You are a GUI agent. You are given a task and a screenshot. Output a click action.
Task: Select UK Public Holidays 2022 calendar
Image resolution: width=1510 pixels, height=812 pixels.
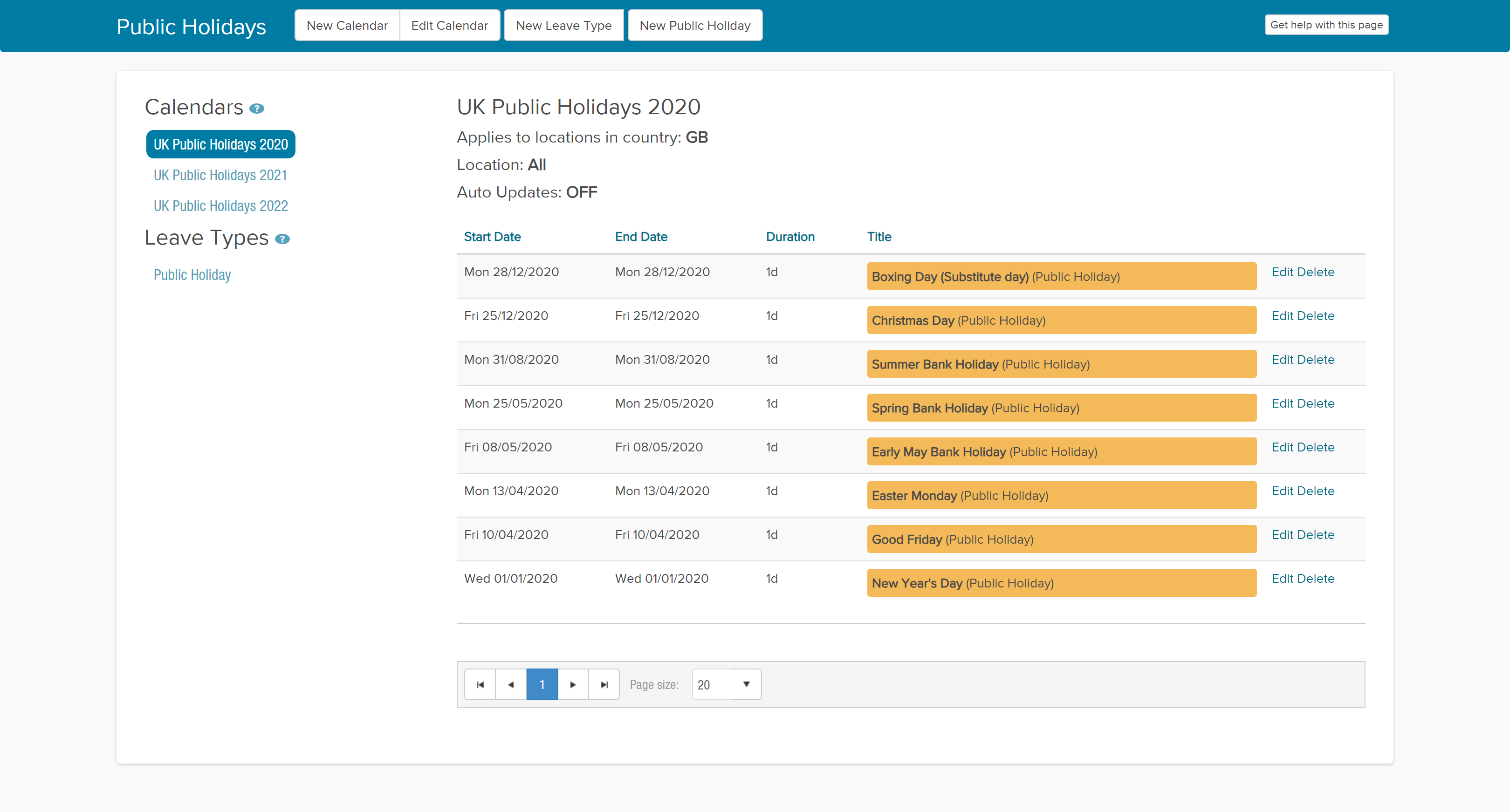(221, 205)
